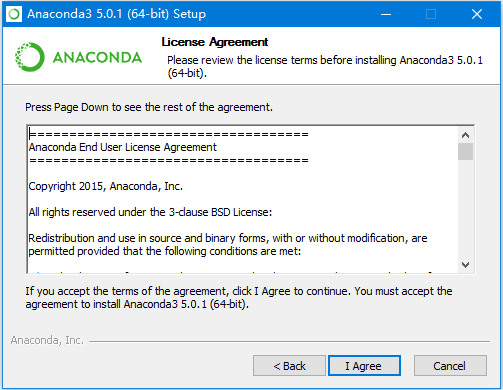Click the license box scroll down arrow
Image resolution: width=503 pixels, height=390 pixels.
tap(465, 265)
